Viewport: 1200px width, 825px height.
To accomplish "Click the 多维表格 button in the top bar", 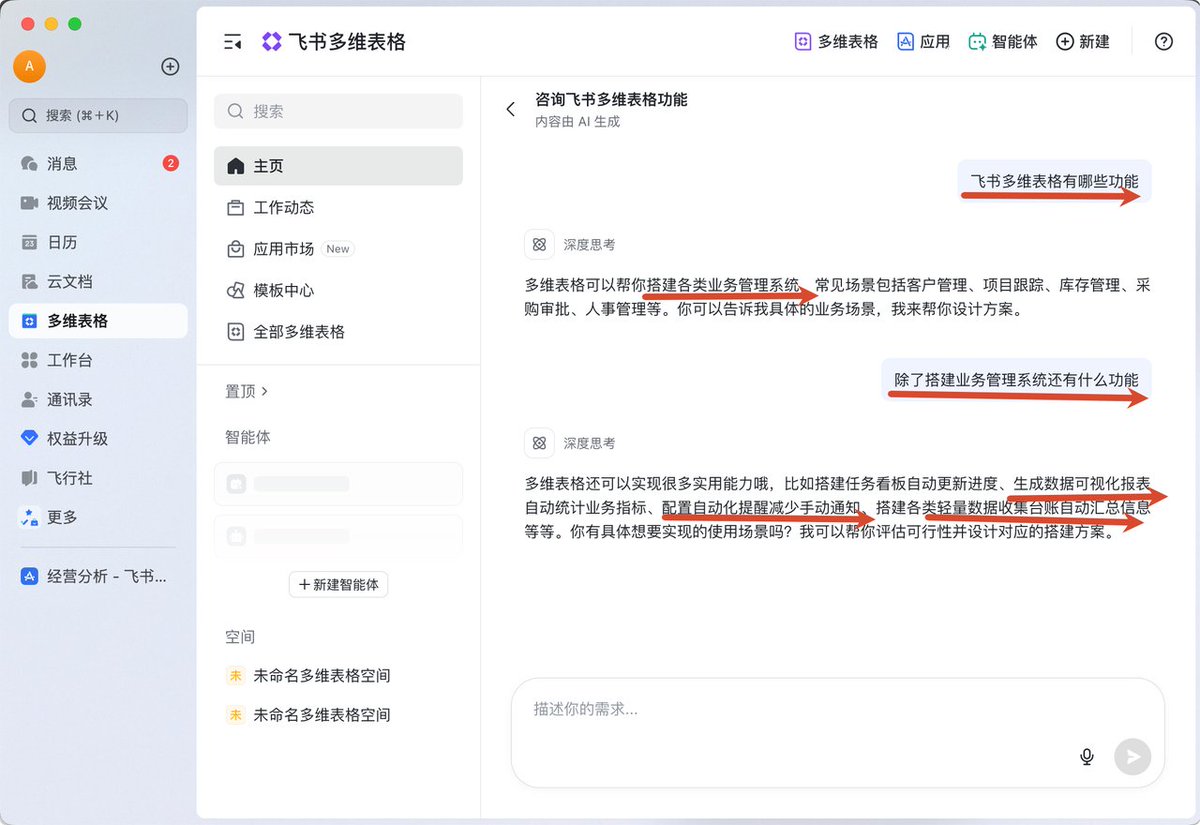I will 836,42.
